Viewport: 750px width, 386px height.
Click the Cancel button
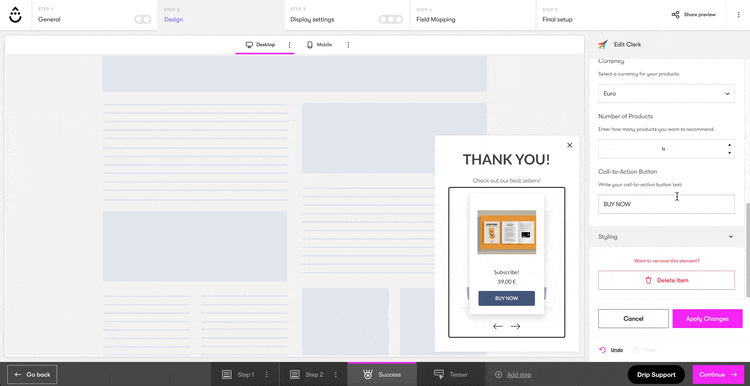(x=633, y=319)
